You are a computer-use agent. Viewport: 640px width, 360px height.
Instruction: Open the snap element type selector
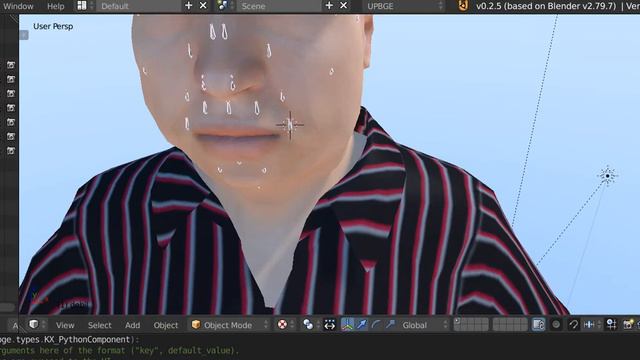[x=591, y=325]
